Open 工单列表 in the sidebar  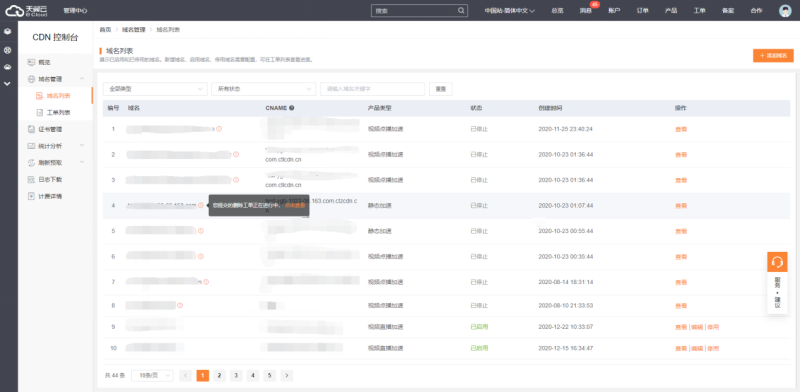[59, 112]
